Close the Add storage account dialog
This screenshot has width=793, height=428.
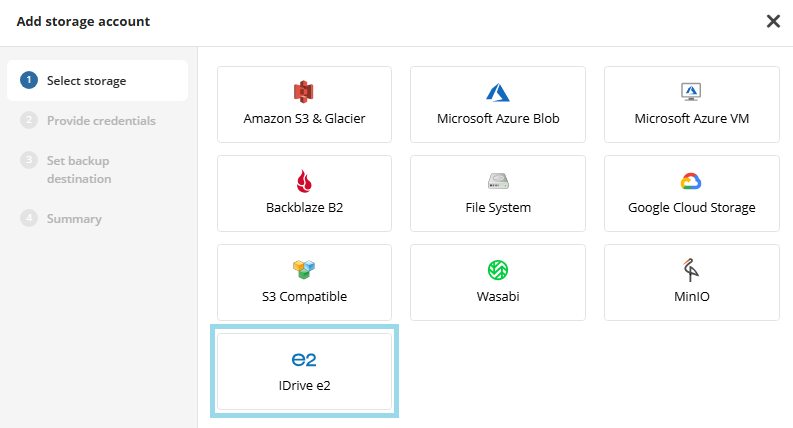(773, 21)
